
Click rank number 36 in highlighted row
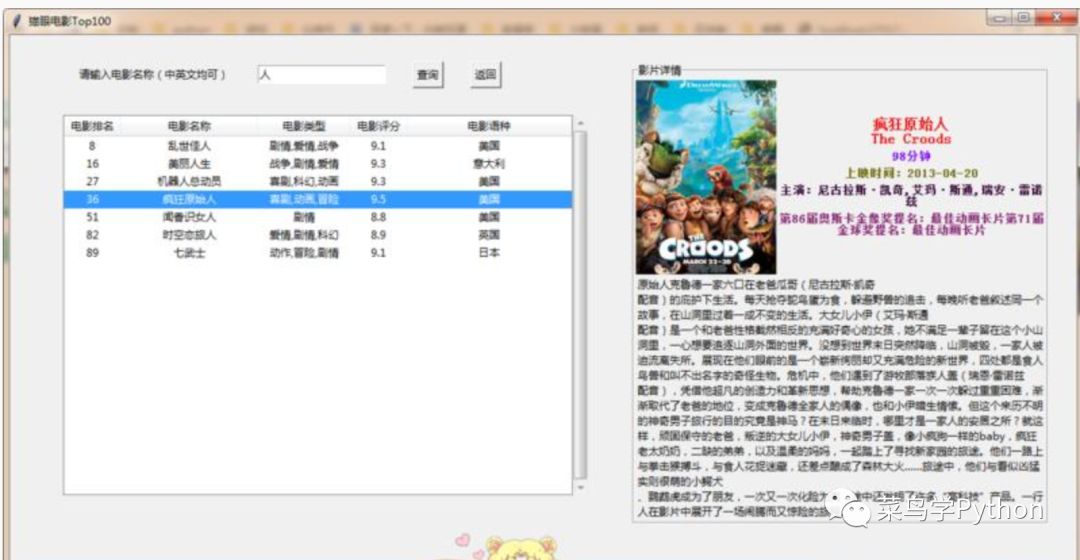tap(92, 200)
